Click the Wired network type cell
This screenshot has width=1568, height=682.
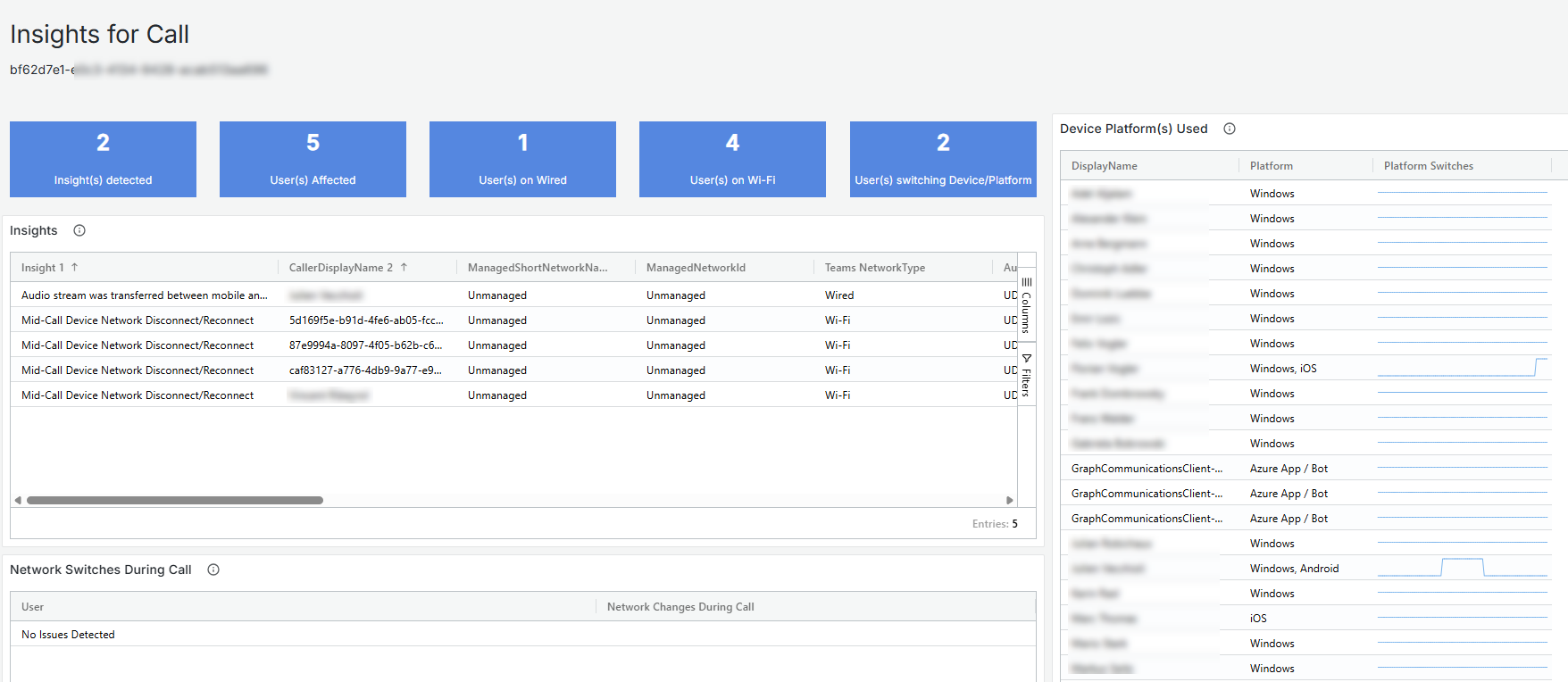[x=839, y=295]
